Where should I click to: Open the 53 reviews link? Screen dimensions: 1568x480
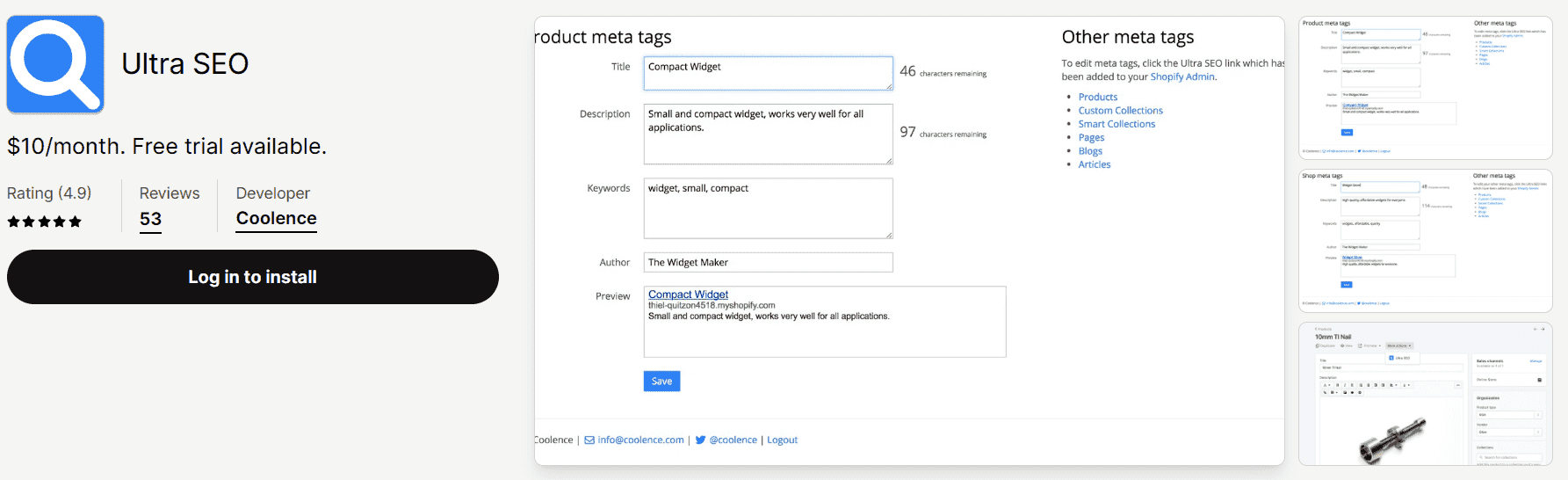click(x=150, y=219)
